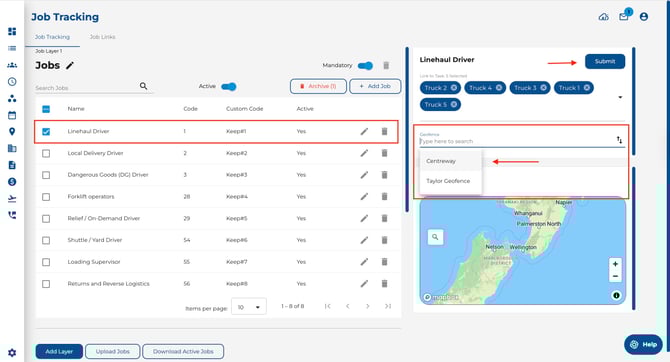
Task: Check the Forklift operators checkbox
Action: (46, 197)
